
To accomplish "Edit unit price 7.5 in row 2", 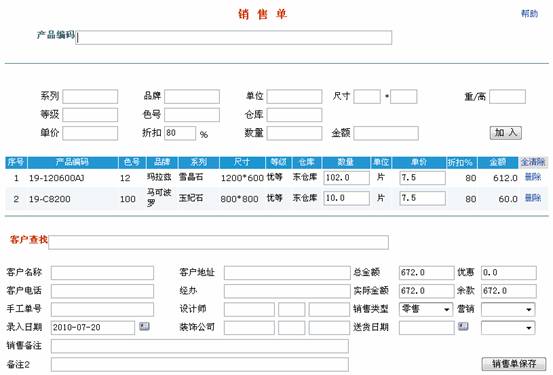I will [423, 198].
